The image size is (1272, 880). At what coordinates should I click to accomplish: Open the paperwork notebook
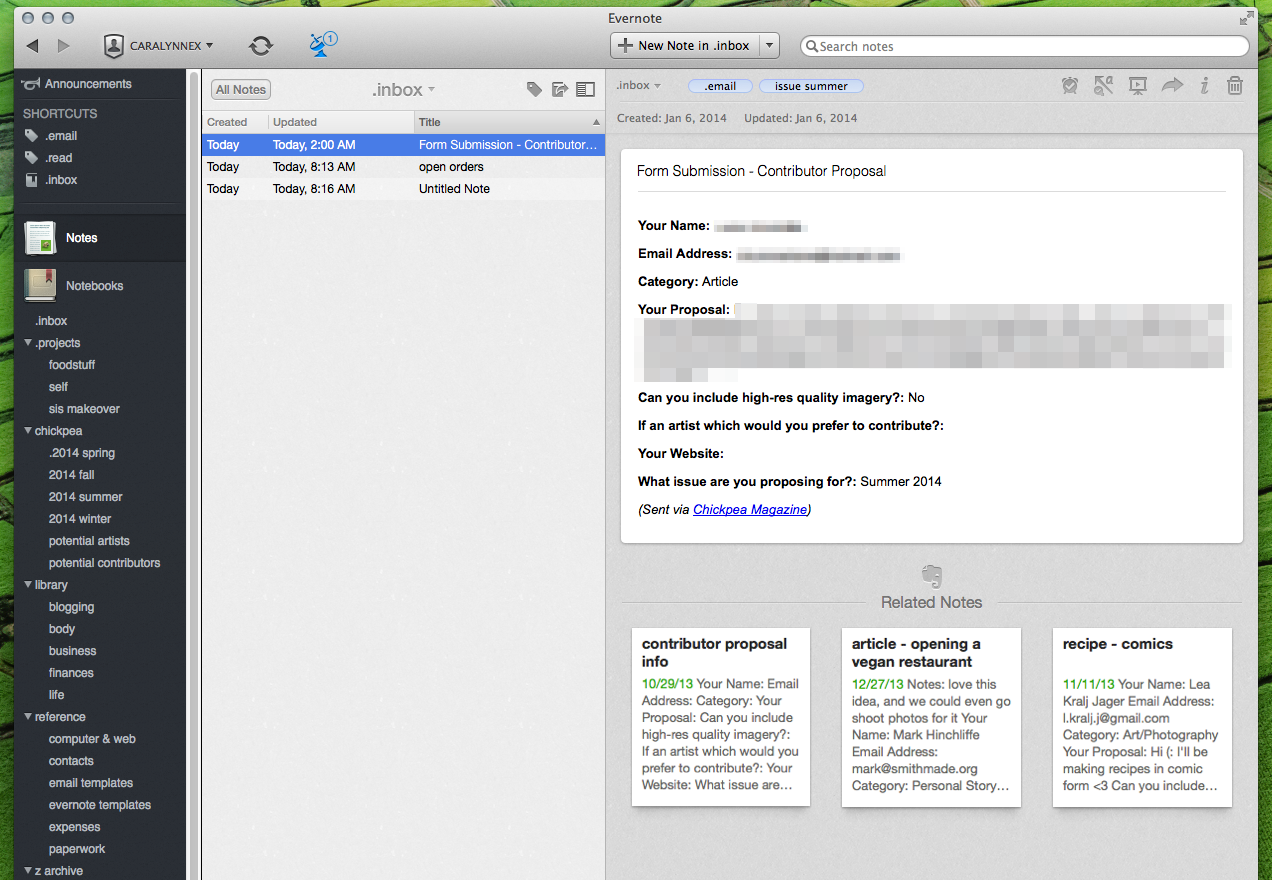pyautogui.click(x=77, y=849)
